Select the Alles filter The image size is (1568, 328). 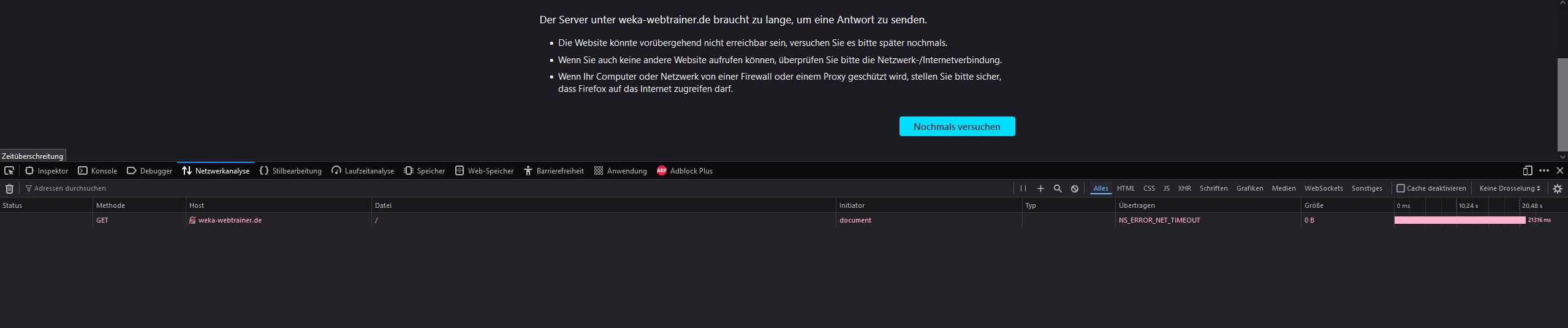pyautogui.click(x=1101, y=189)
